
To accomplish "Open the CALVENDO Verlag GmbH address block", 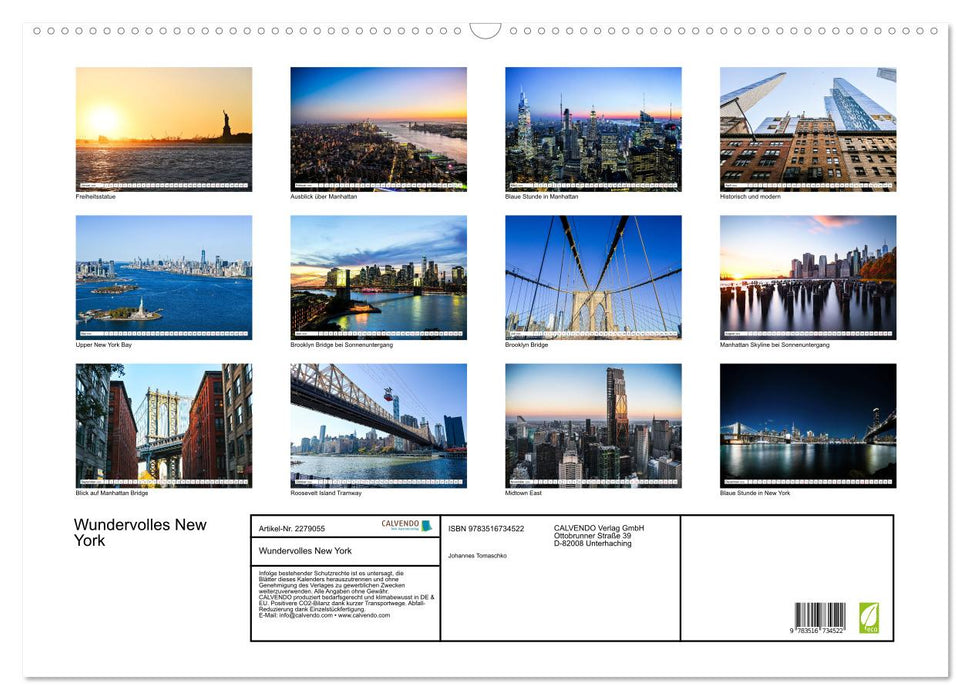I will 595,535.
